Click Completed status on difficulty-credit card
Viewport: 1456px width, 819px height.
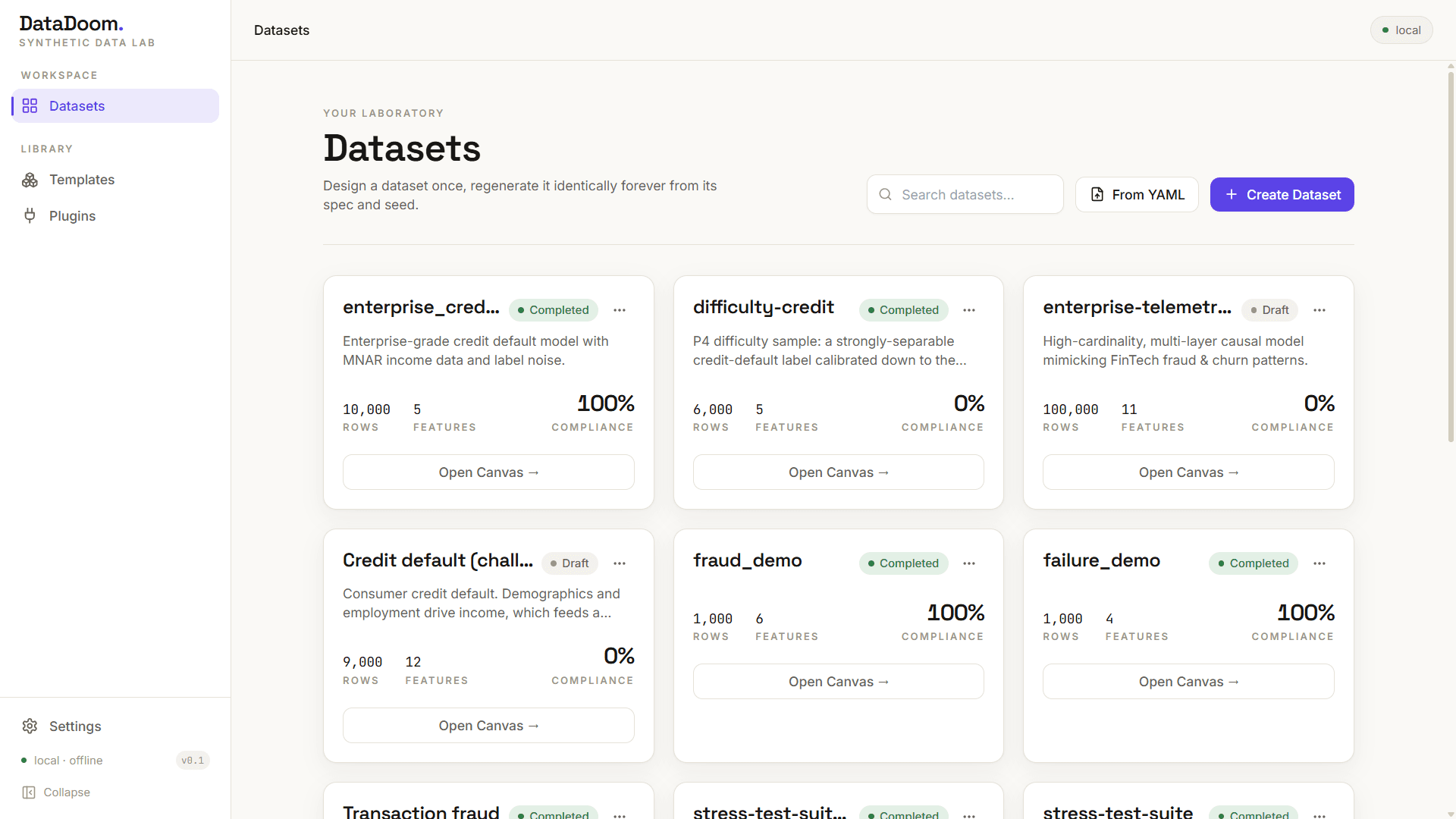click(903, 310)
